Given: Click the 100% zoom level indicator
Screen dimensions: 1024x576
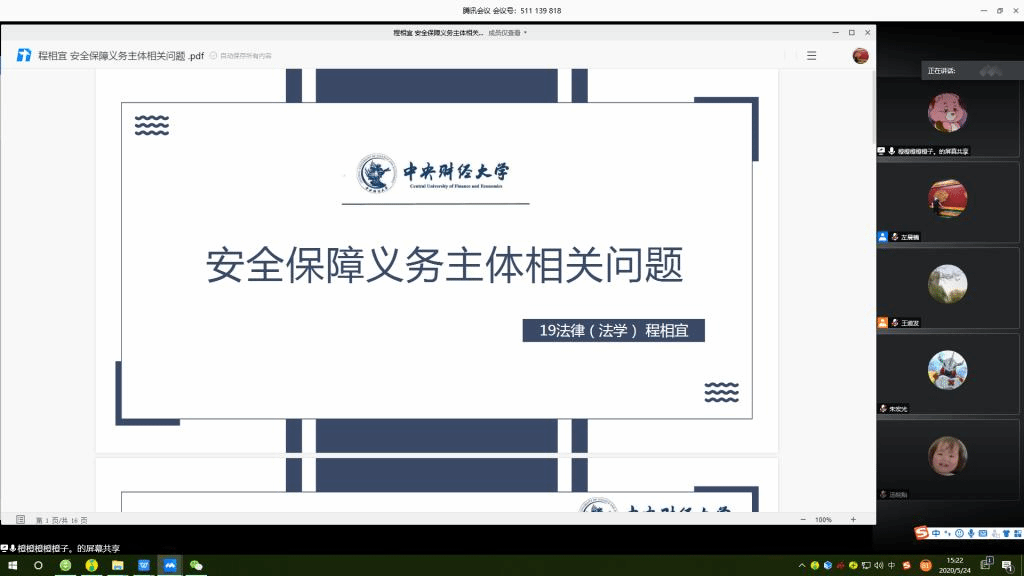Looking at the screenshot, I should pos(823,519).
